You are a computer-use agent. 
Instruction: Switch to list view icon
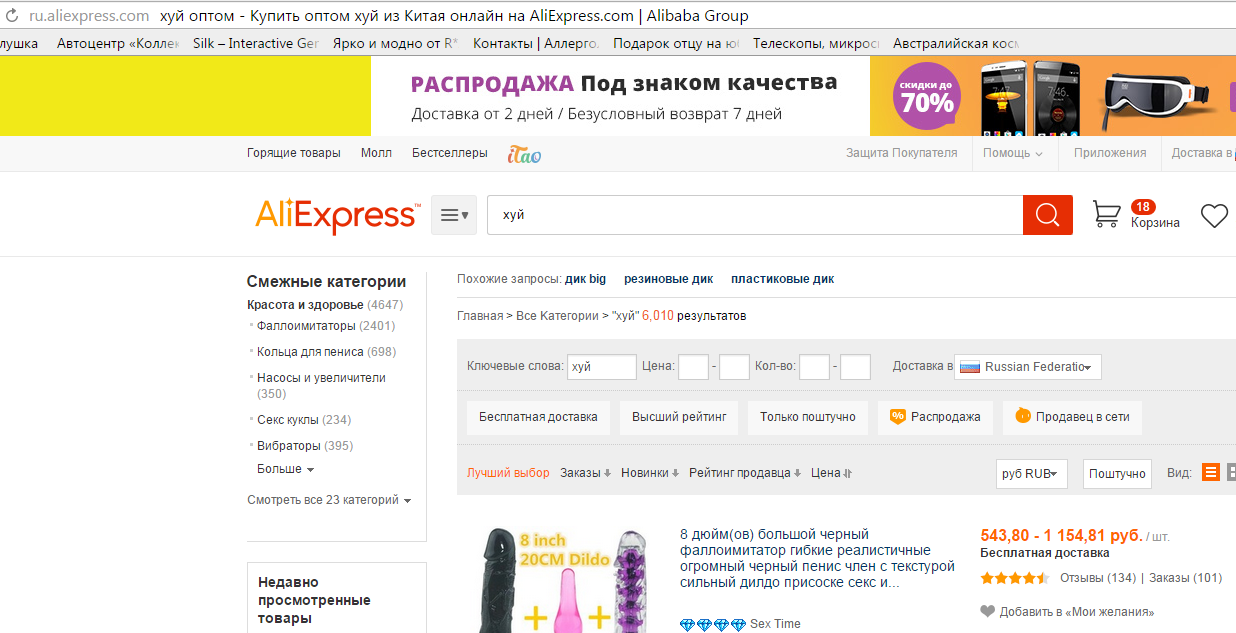(1210, 473)
